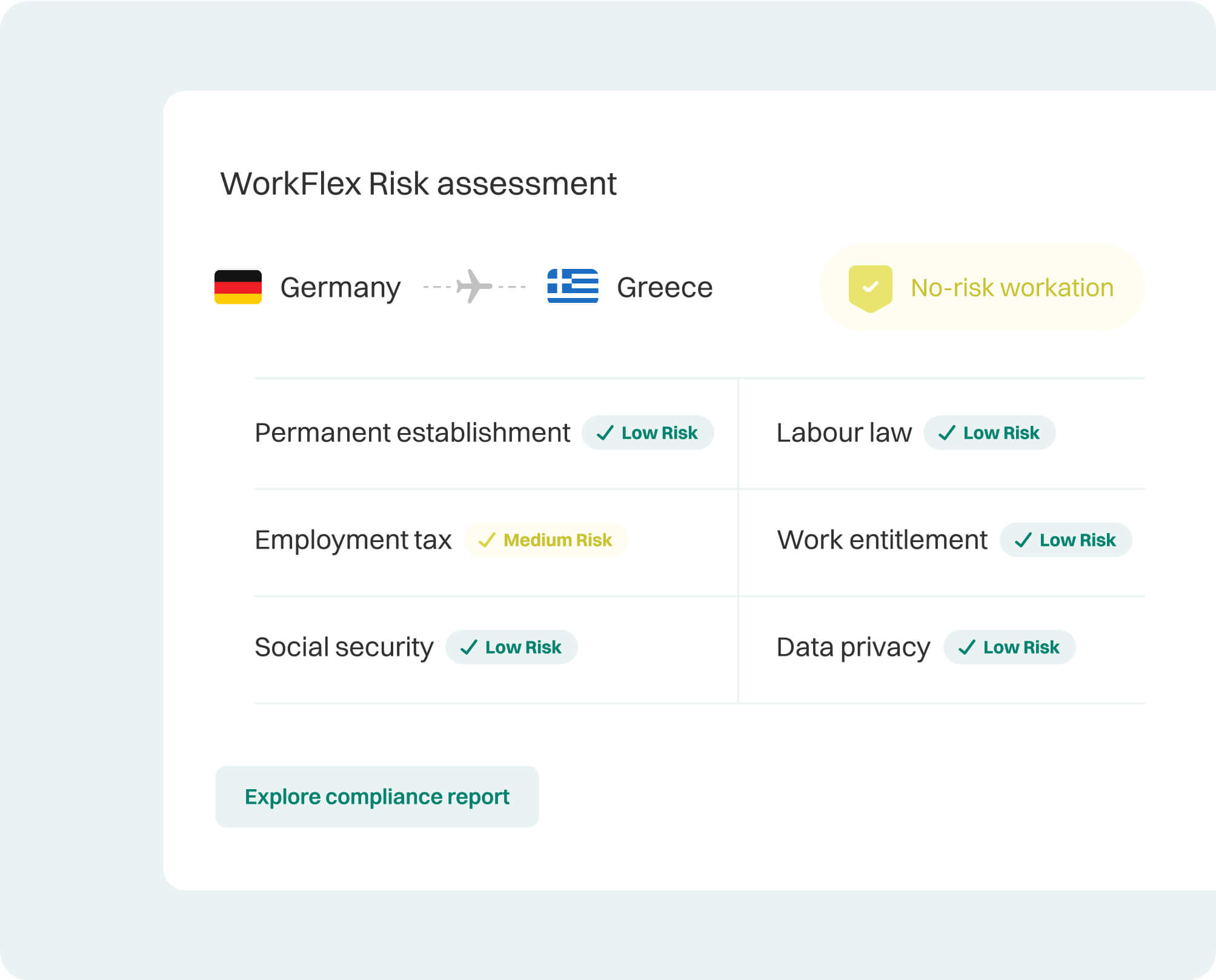Open the Permanent establishment risk details
The height and width of the screenshot is (980, 1216).
coord(413,432)
